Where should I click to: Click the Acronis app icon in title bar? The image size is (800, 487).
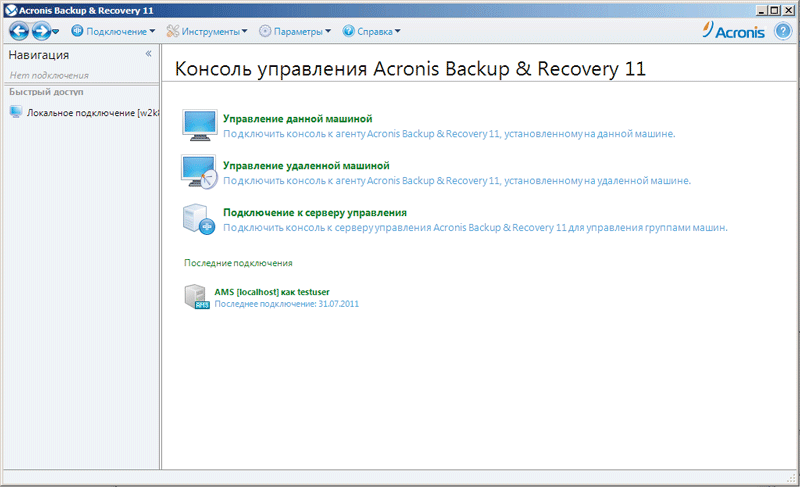[x=10, y=9]
